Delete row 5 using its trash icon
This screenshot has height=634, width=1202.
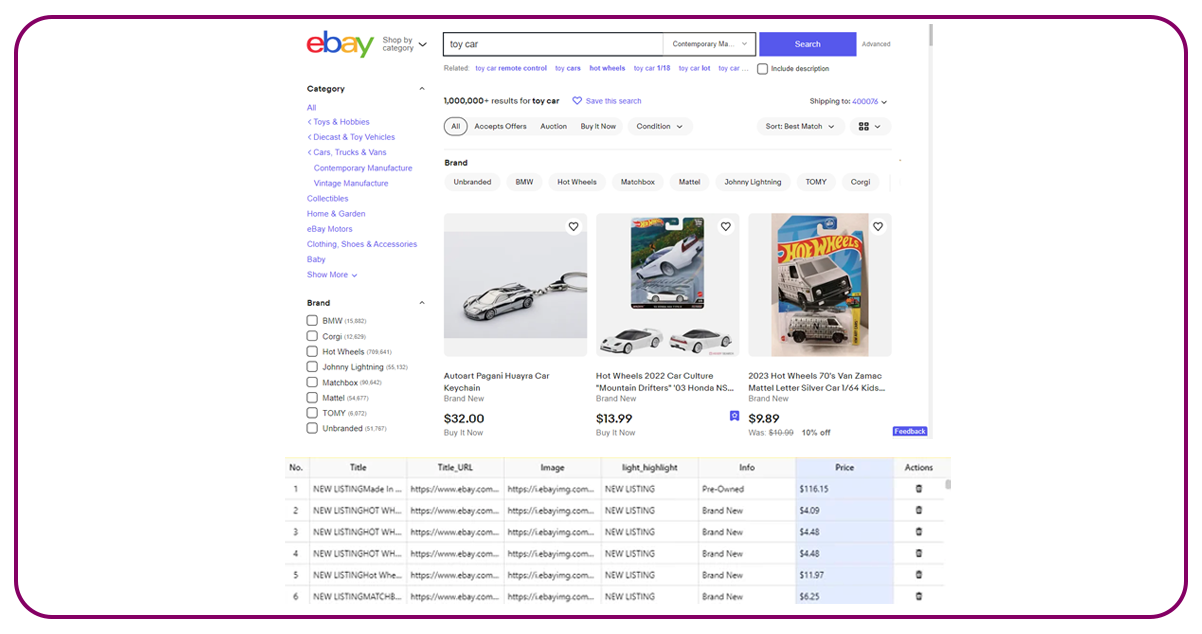[919, 575]
